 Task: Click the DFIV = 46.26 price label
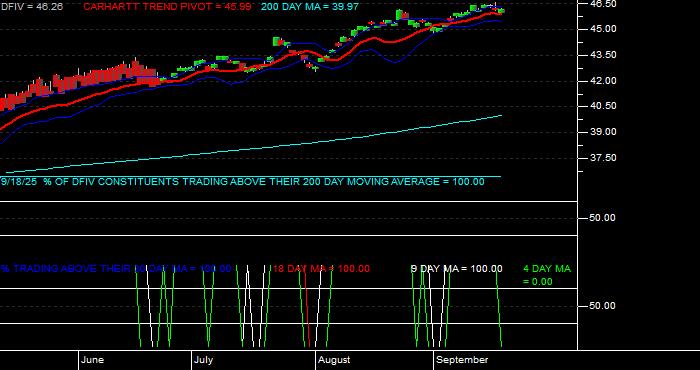point(32,7)
